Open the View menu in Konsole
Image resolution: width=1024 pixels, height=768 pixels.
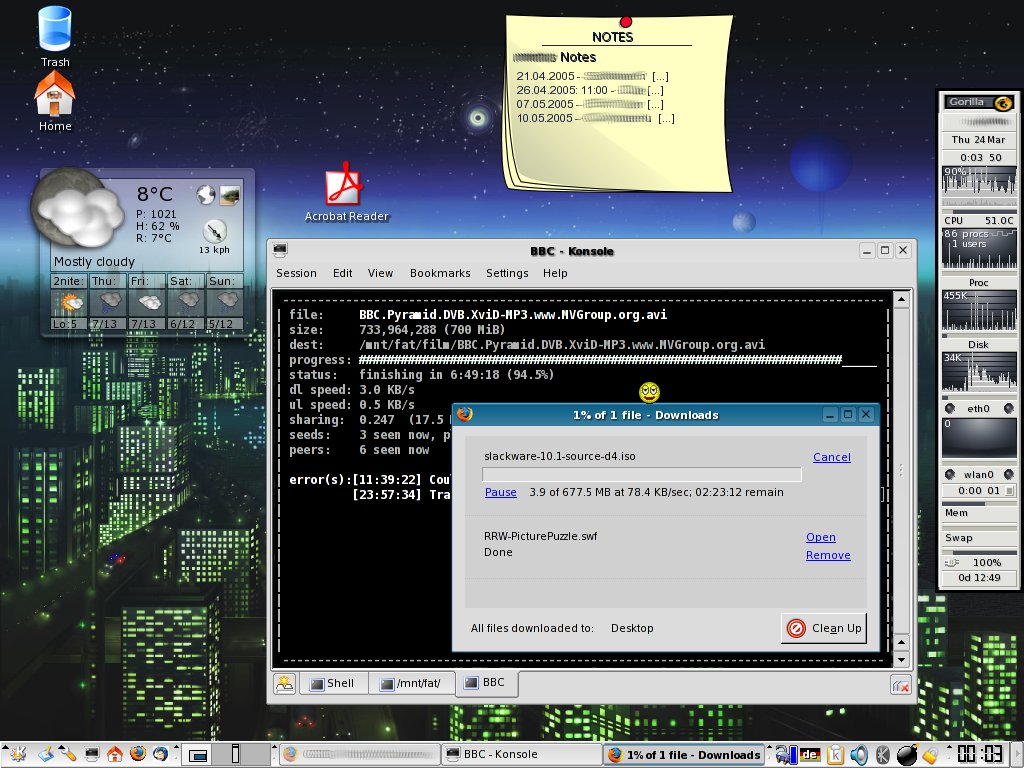(x=380, y=273)
